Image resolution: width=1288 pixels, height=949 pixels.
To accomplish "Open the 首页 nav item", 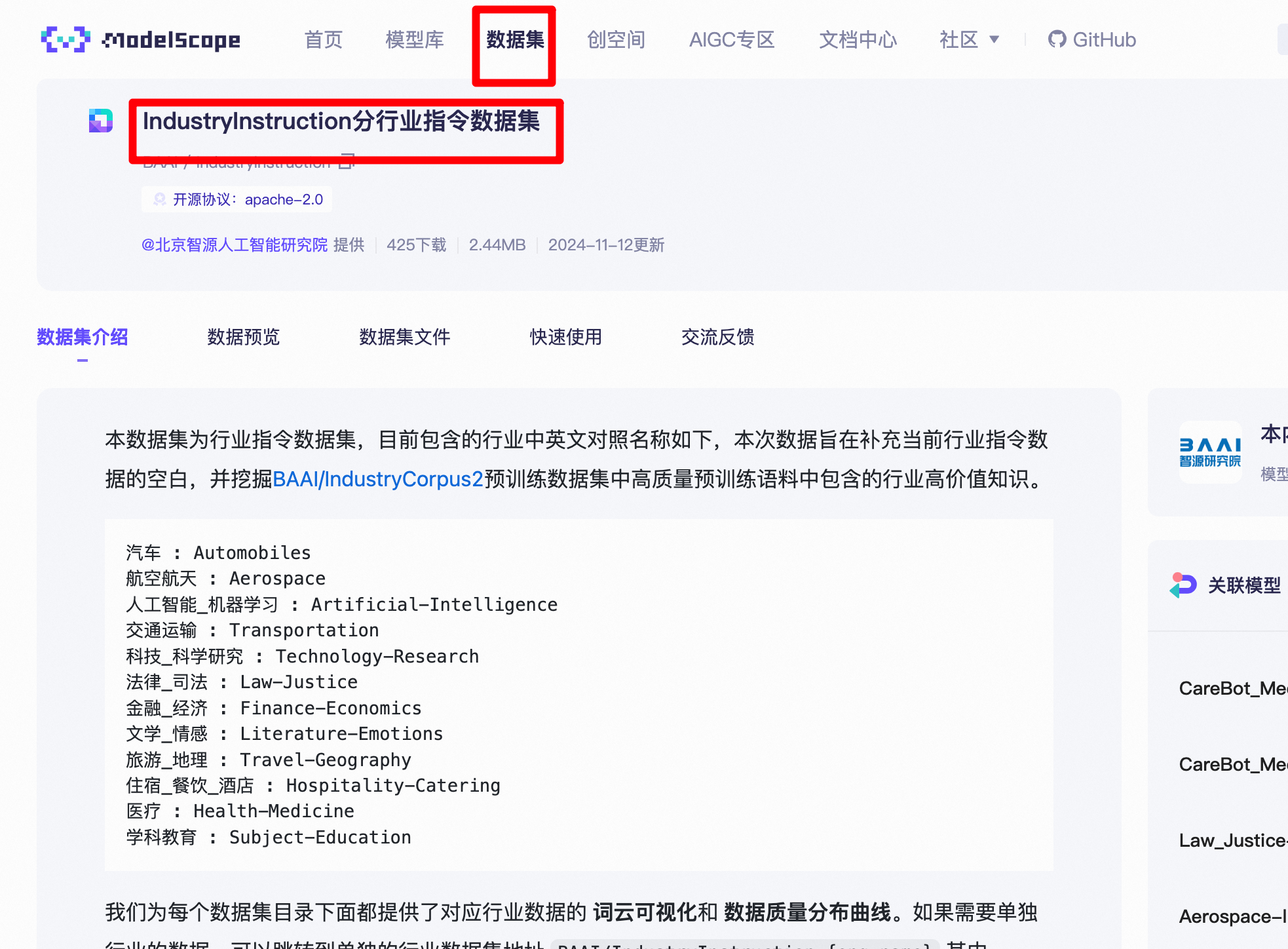I will click(x=323, y=39).
